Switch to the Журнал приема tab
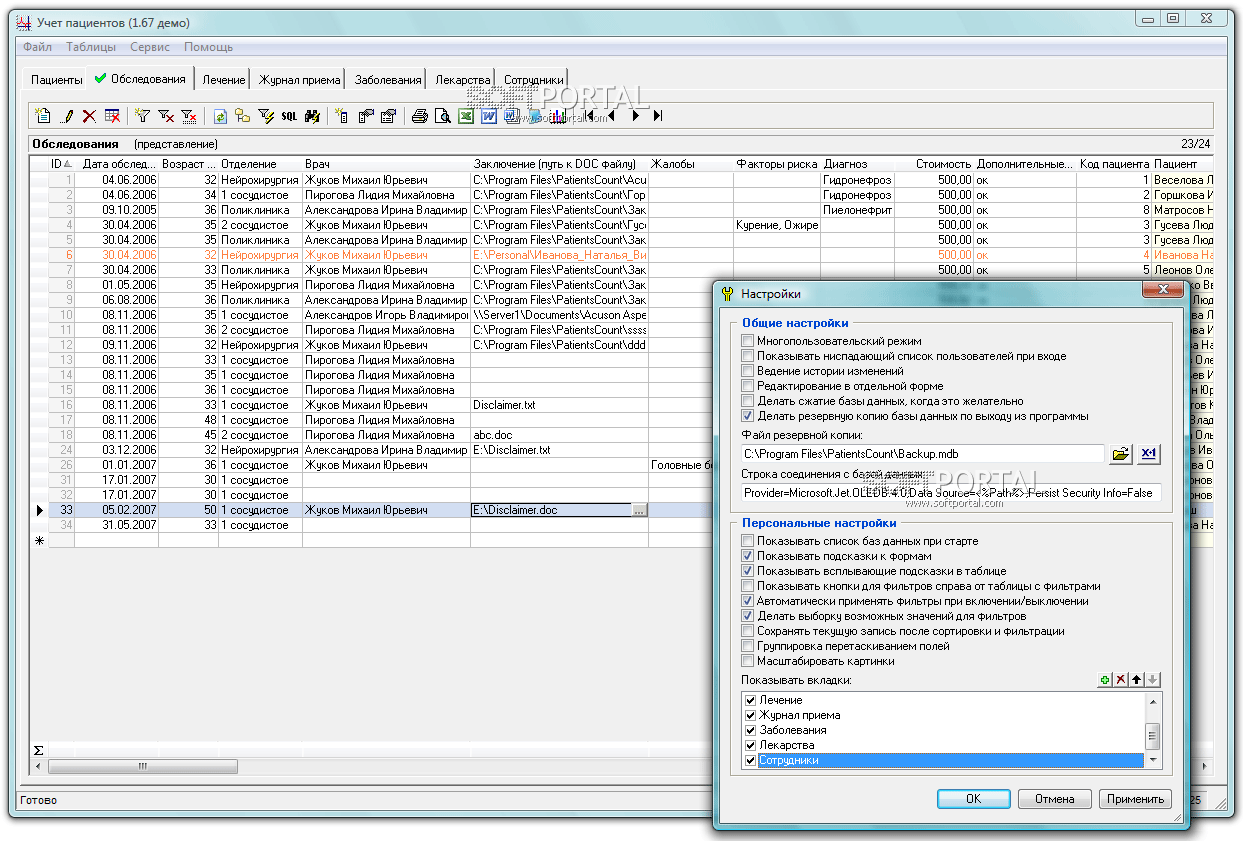The image size is (1243, 841). tap(299, 80)
